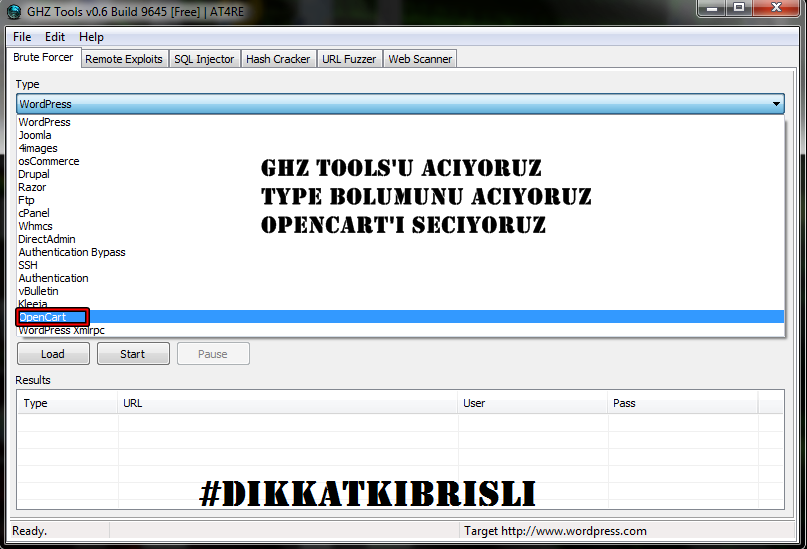Select OpenCart in the Type list
This screenshot has width=807, height=549.
[401, 317]
